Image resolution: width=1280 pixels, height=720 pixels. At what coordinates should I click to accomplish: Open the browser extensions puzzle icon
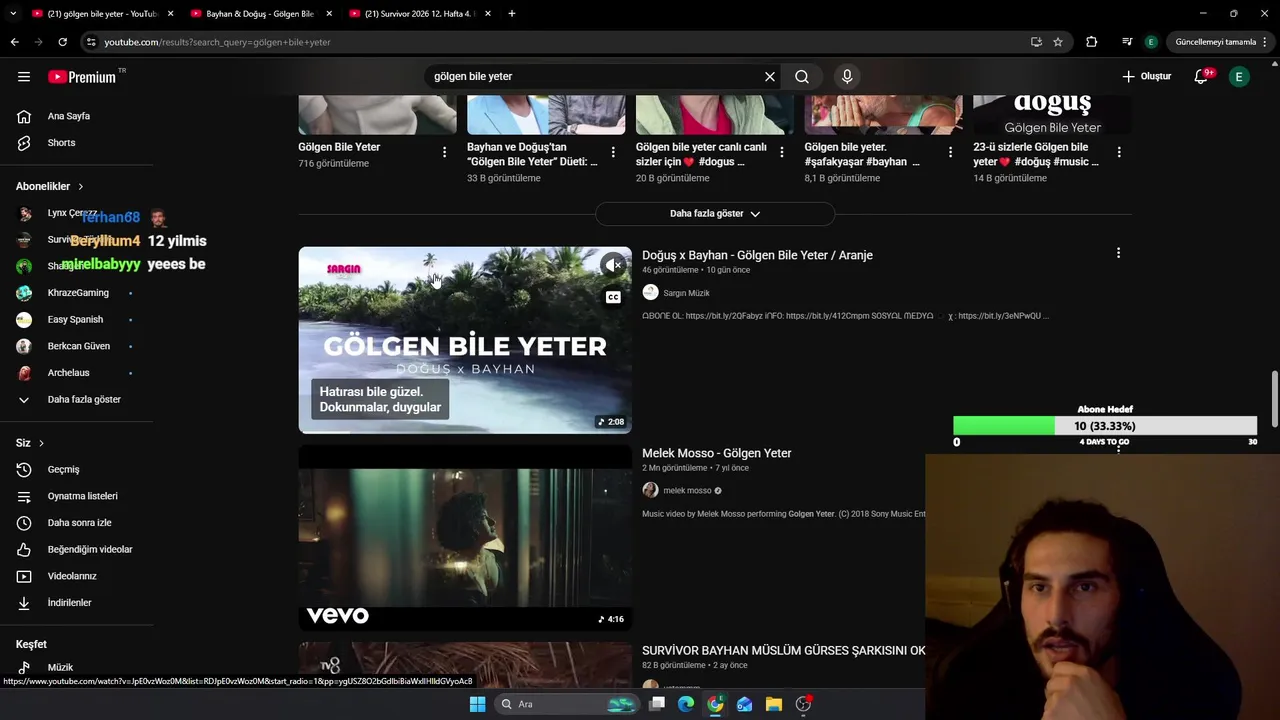point(1092,42)
